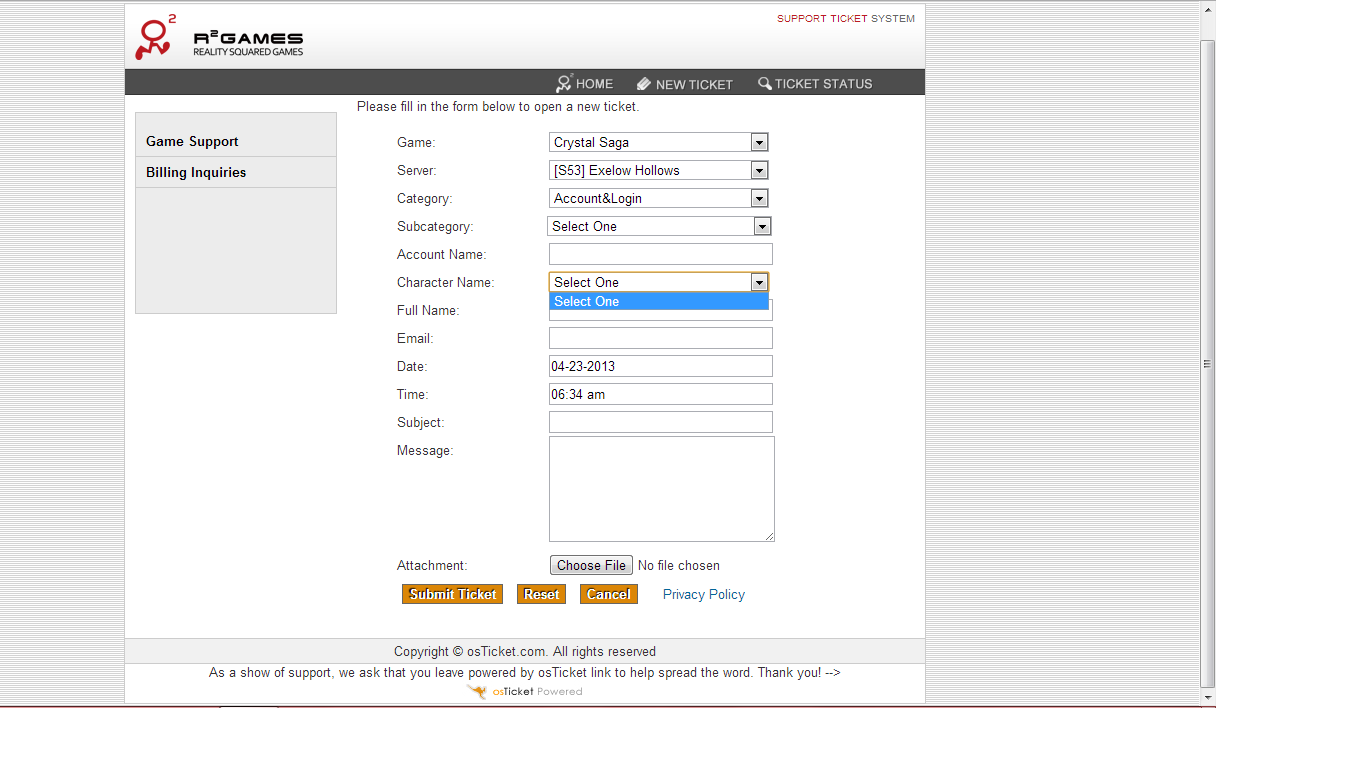Open the Game dropdown showing Crystal Saga
This screenshot has height=768, width=1366.
pyautogui.click(x=658, y=142)
